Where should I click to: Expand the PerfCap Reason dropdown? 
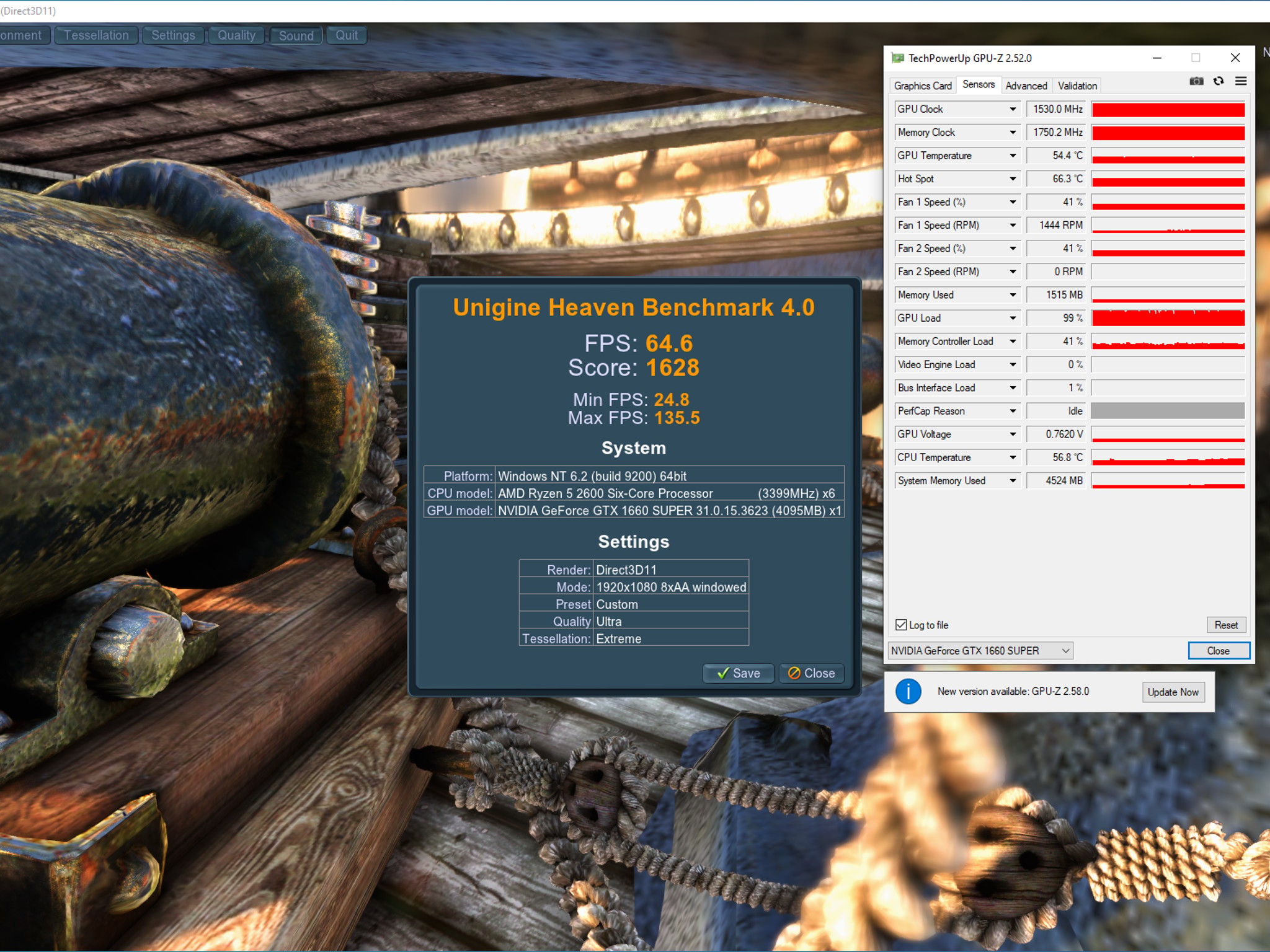click(1013, 412)
